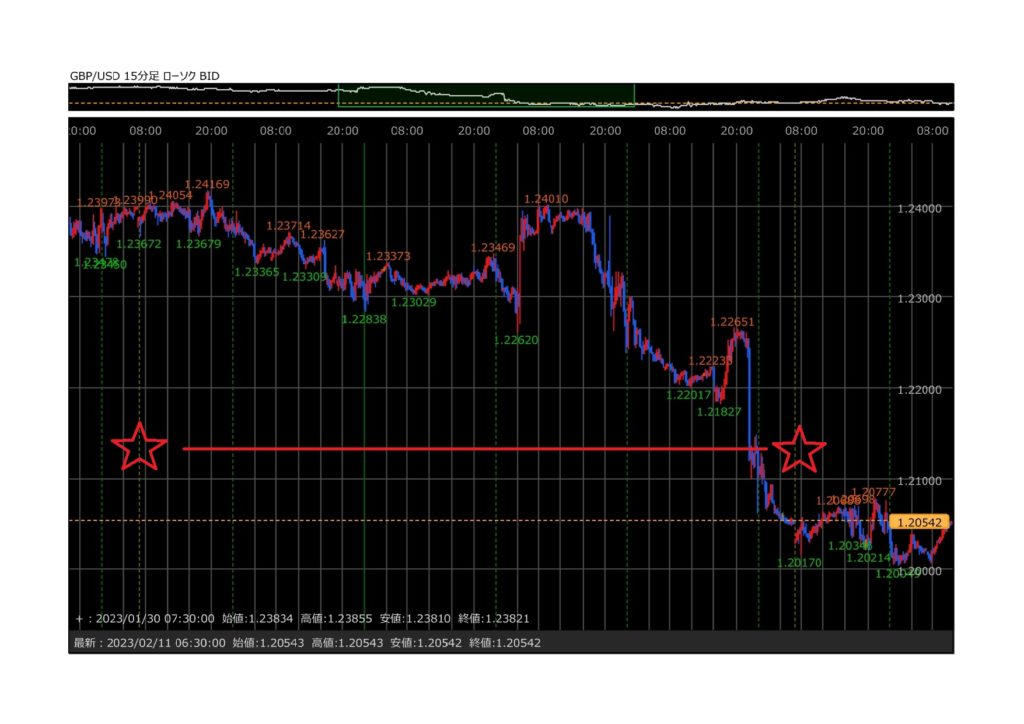
Task: Click the 1.21000 price axis label
Action: coord(921,480)
